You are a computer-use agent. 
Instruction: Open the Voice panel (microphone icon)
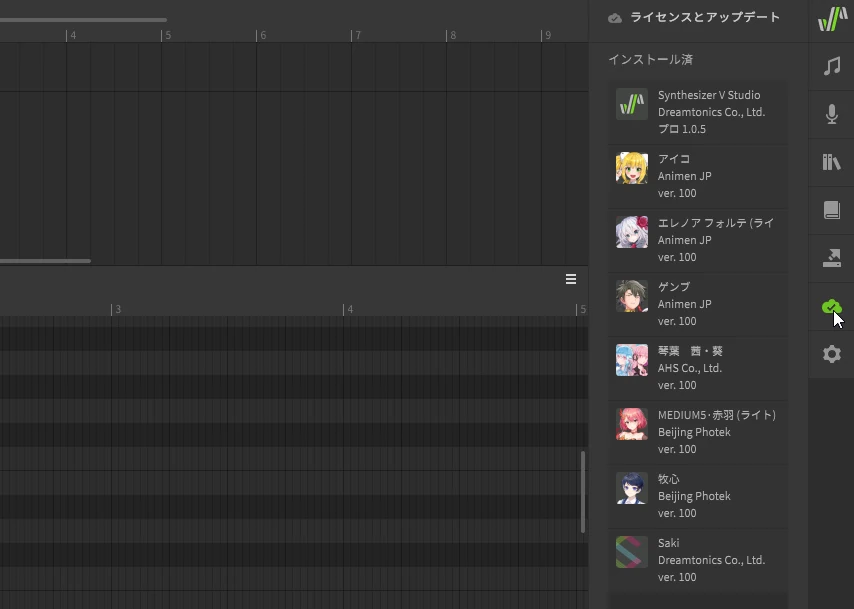point(832,114)
